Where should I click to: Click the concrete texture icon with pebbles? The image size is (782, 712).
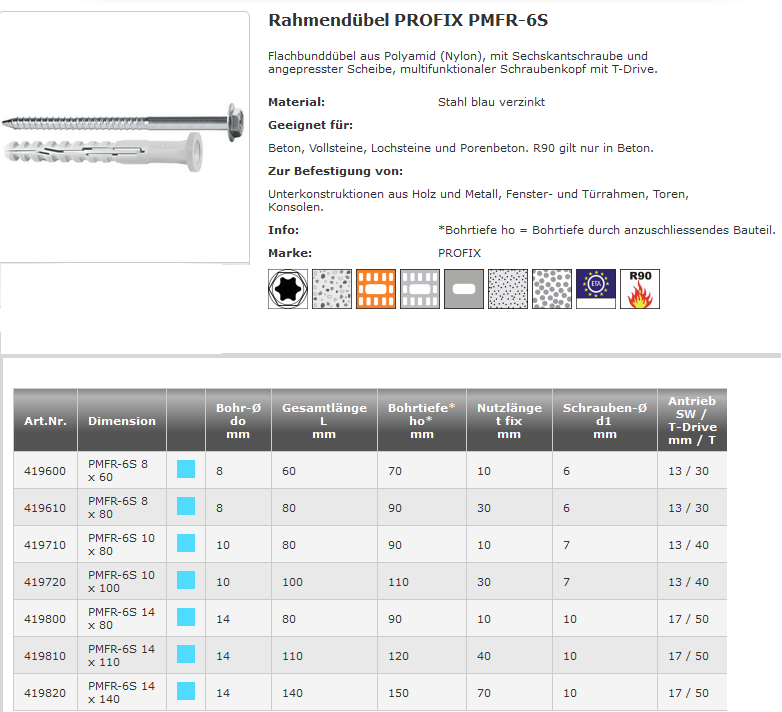pyautogui.click(x=332, y=289)
